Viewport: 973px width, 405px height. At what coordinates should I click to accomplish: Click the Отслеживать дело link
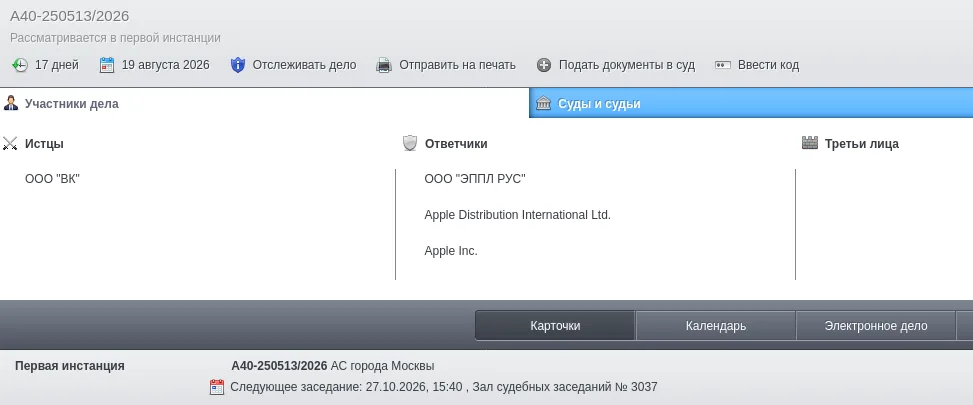tap(304, 65)
